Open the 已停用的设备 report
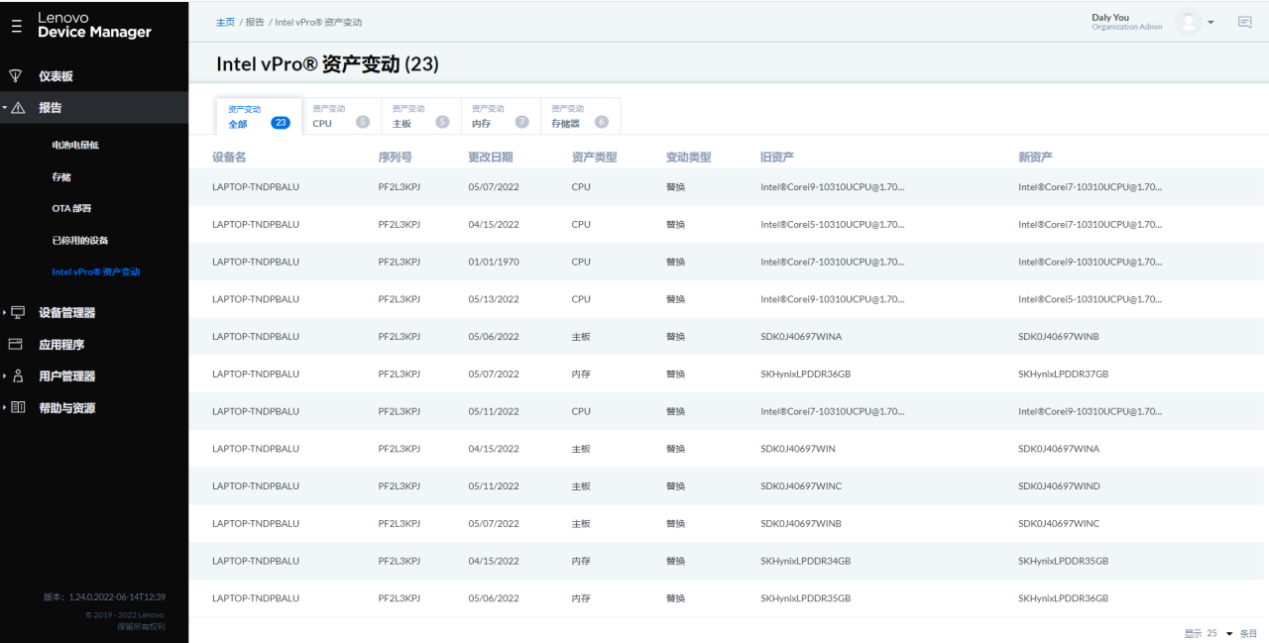 pos(80,240)
